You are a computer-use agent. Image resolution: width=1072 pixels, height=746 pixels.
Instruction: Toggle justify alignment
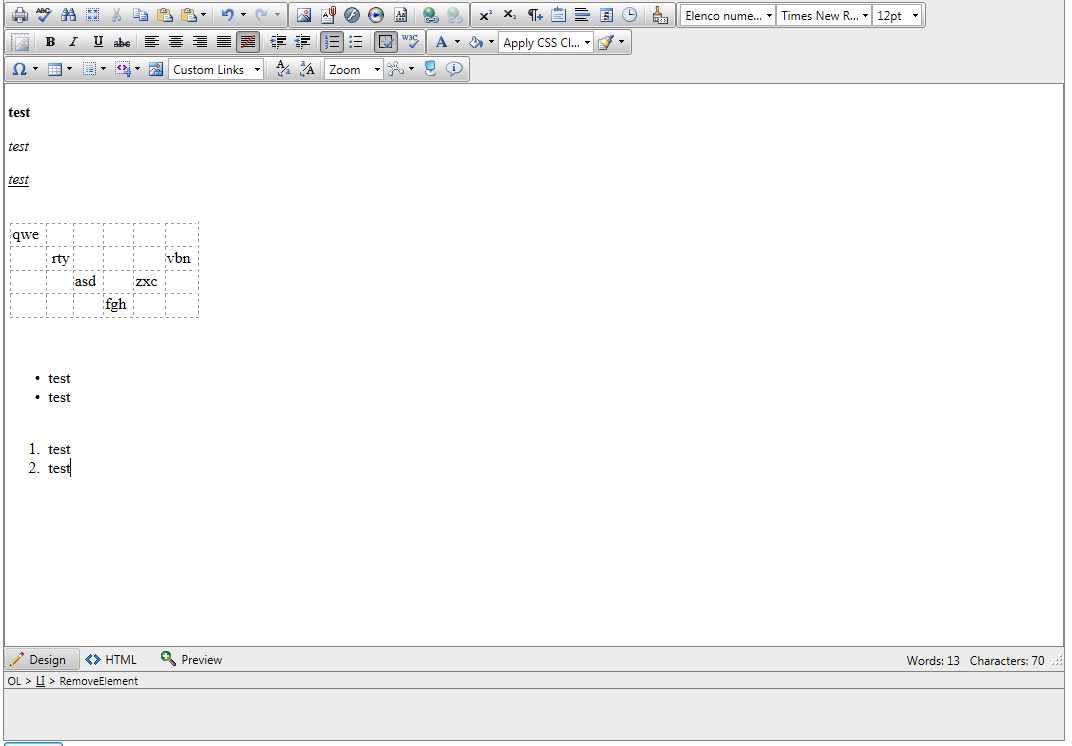point(224,42)
